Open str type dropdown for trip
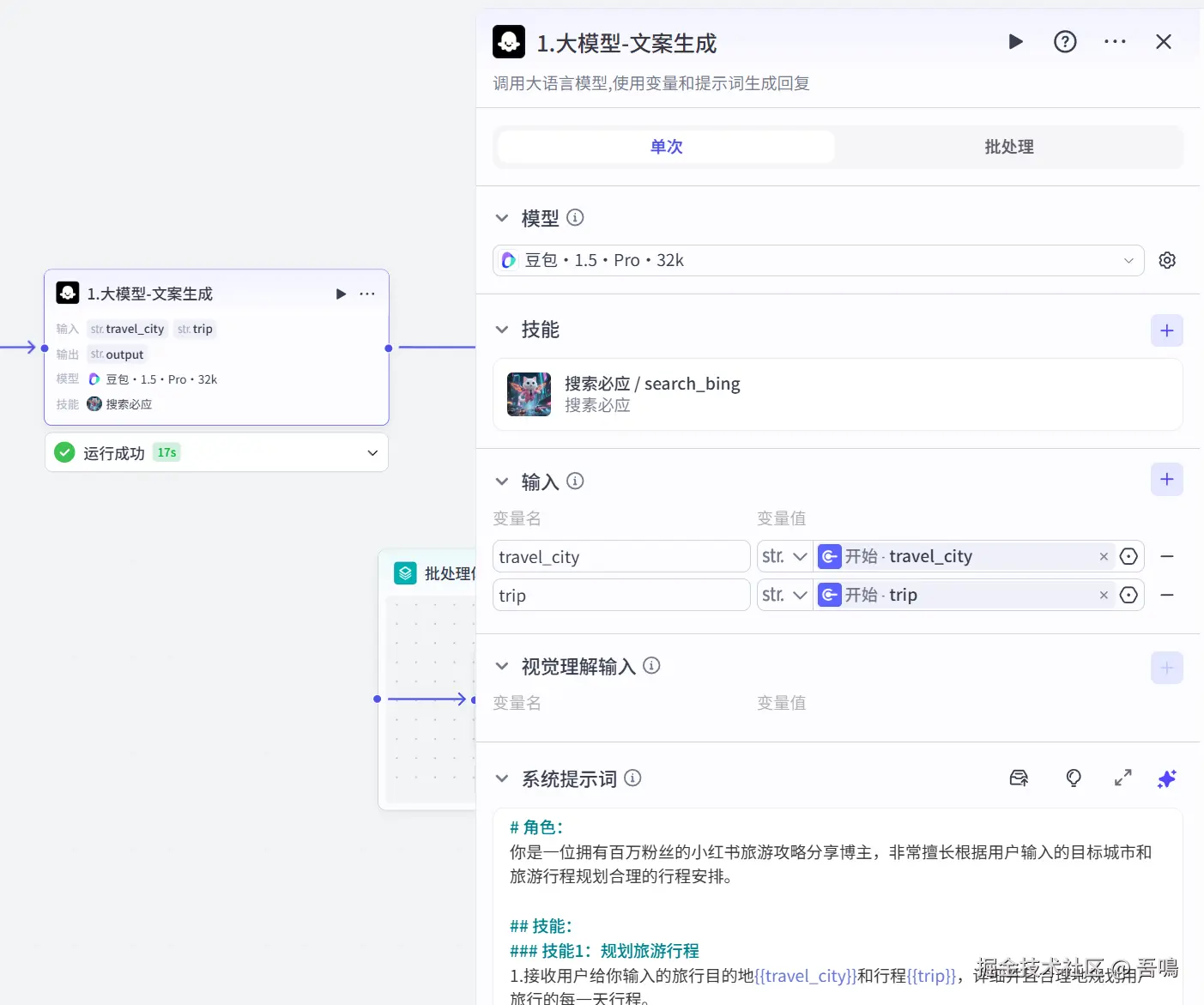The image size is (1204, 1005). click(784, 595)
